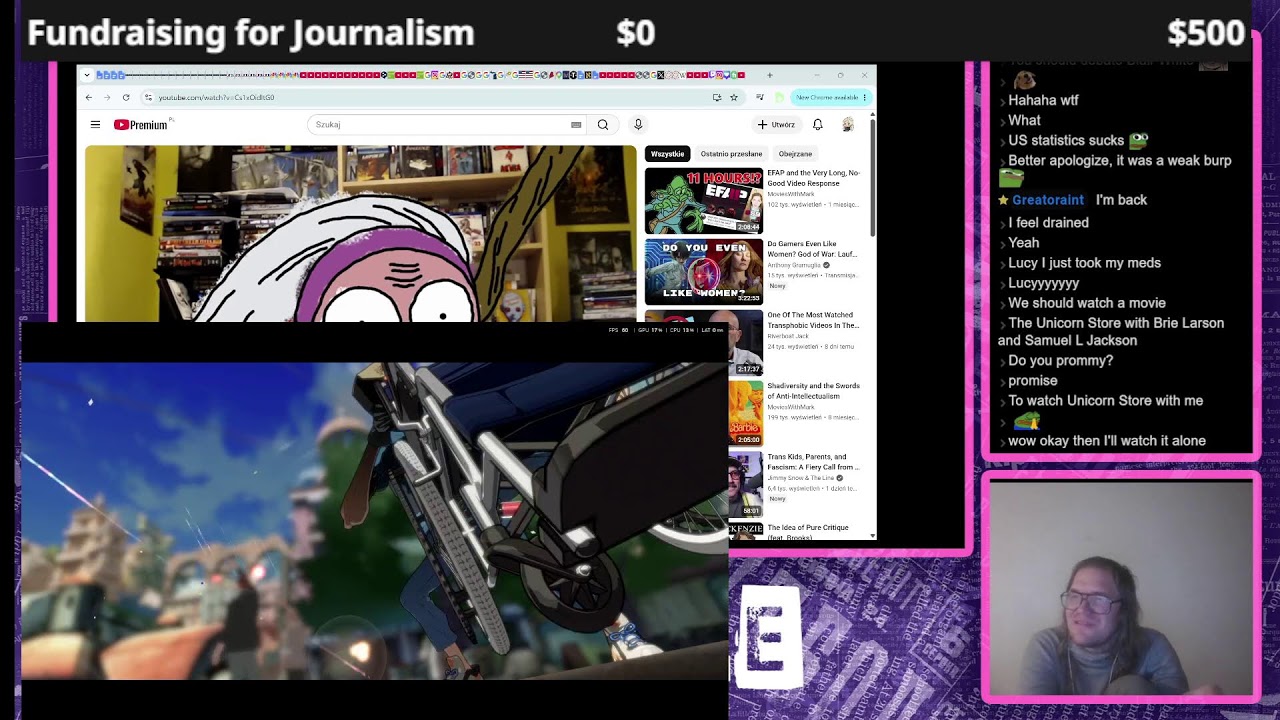Click the Greatoraint username in chat
Image resolution: width=1280 pixels, height=720 pixels.
(1048, 200)
